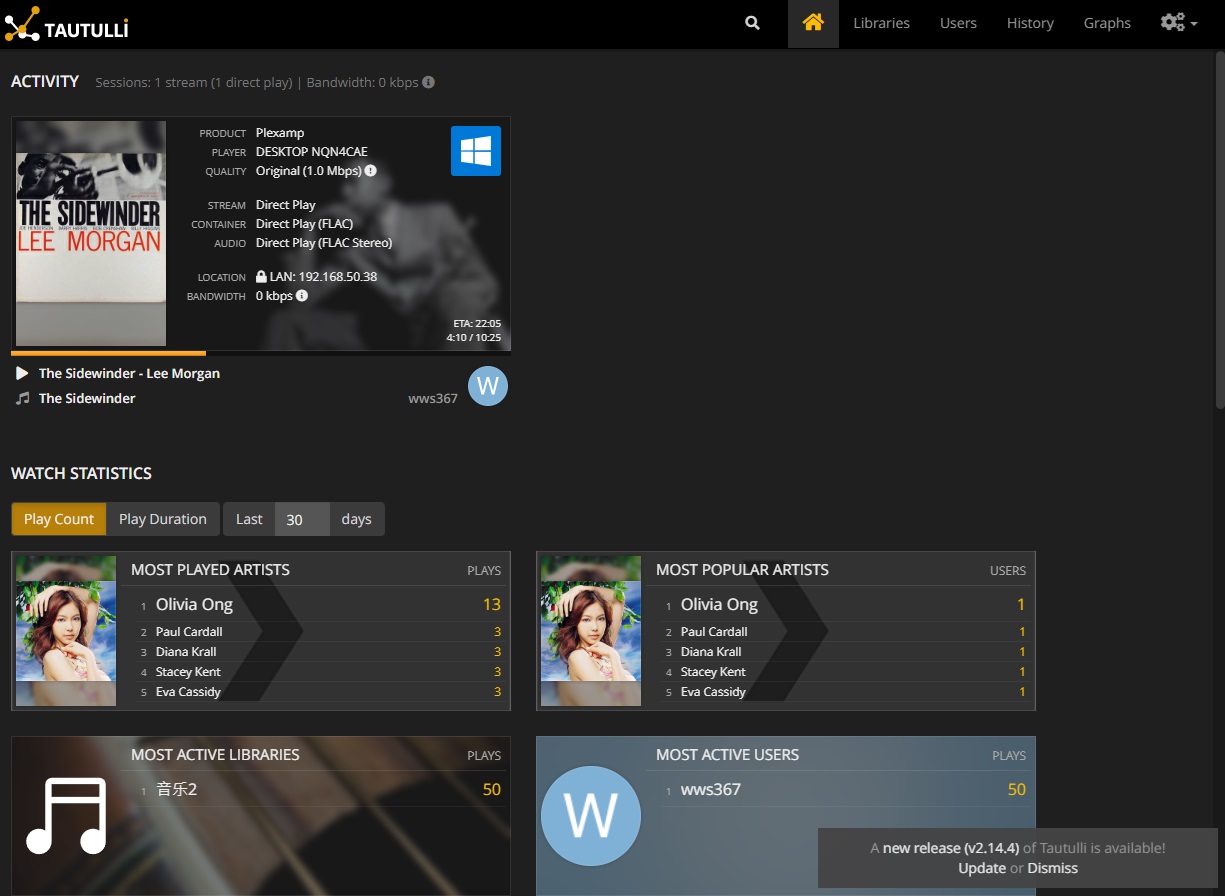
Task: Click Update link in release notification
Action: pyautogui.click(x=981, y=868)
